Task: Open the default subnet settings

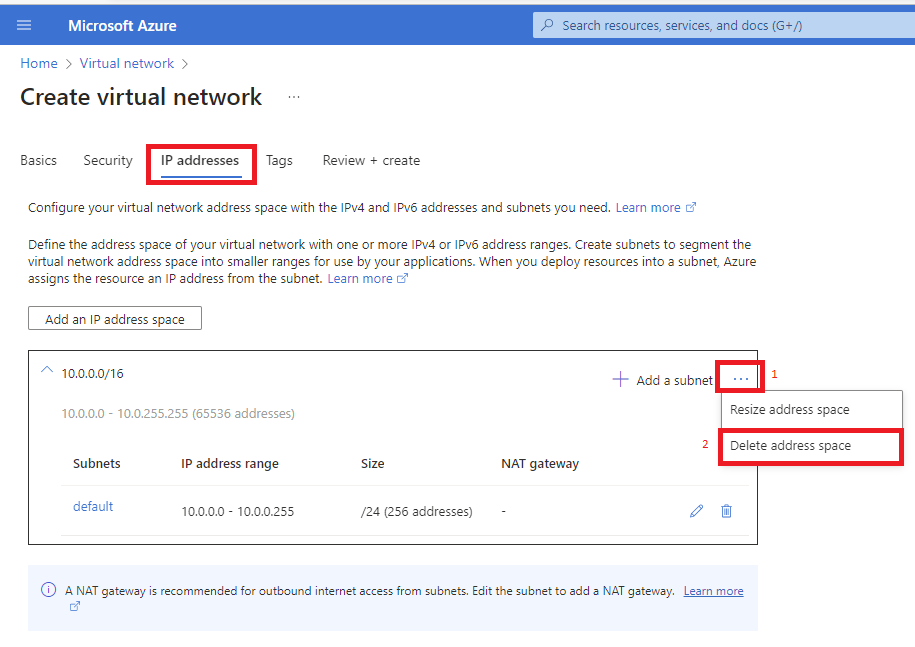Action: pos(93,506)
